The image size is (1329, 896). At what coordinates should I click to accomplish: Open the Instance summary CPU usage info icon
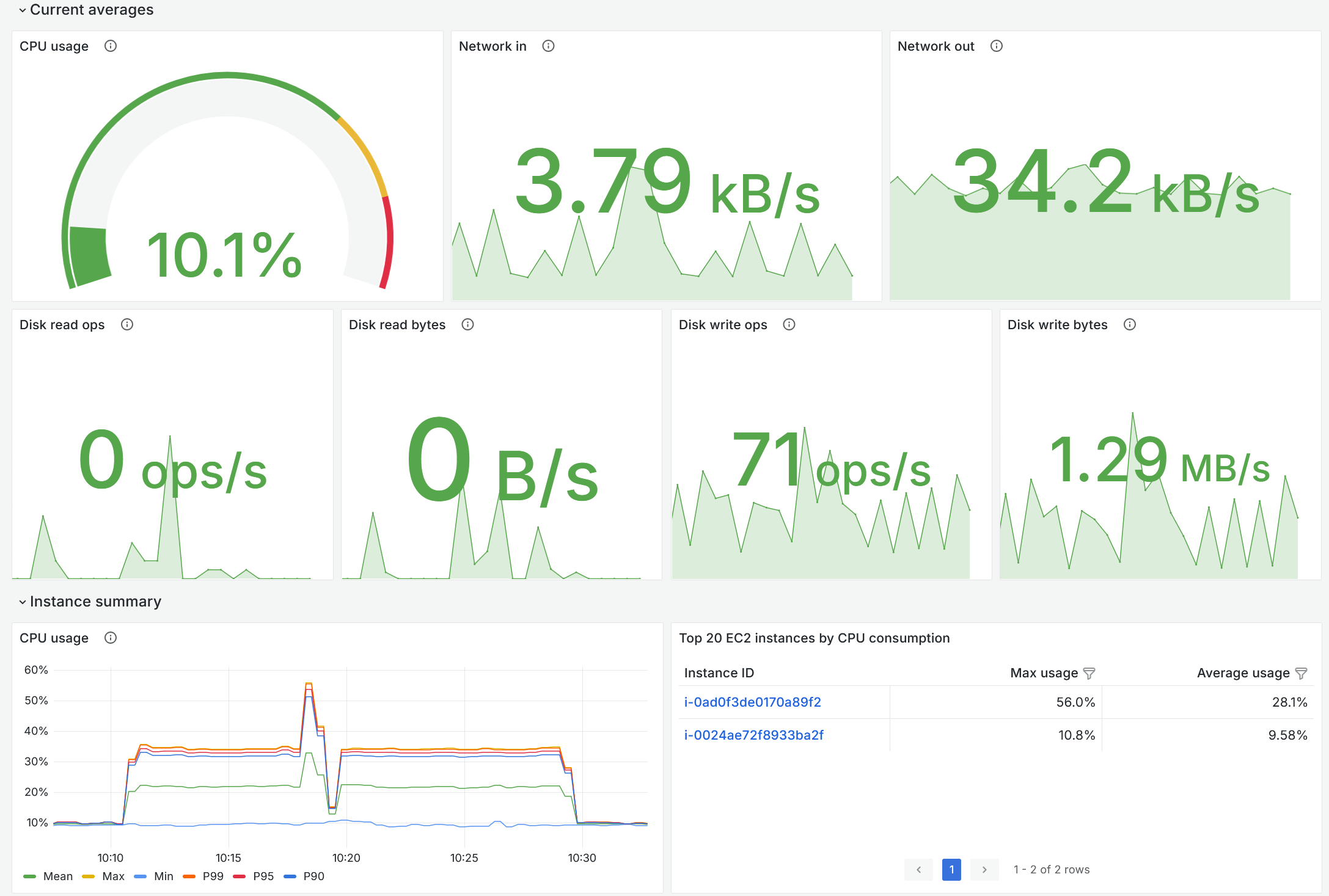click(111, 638)
